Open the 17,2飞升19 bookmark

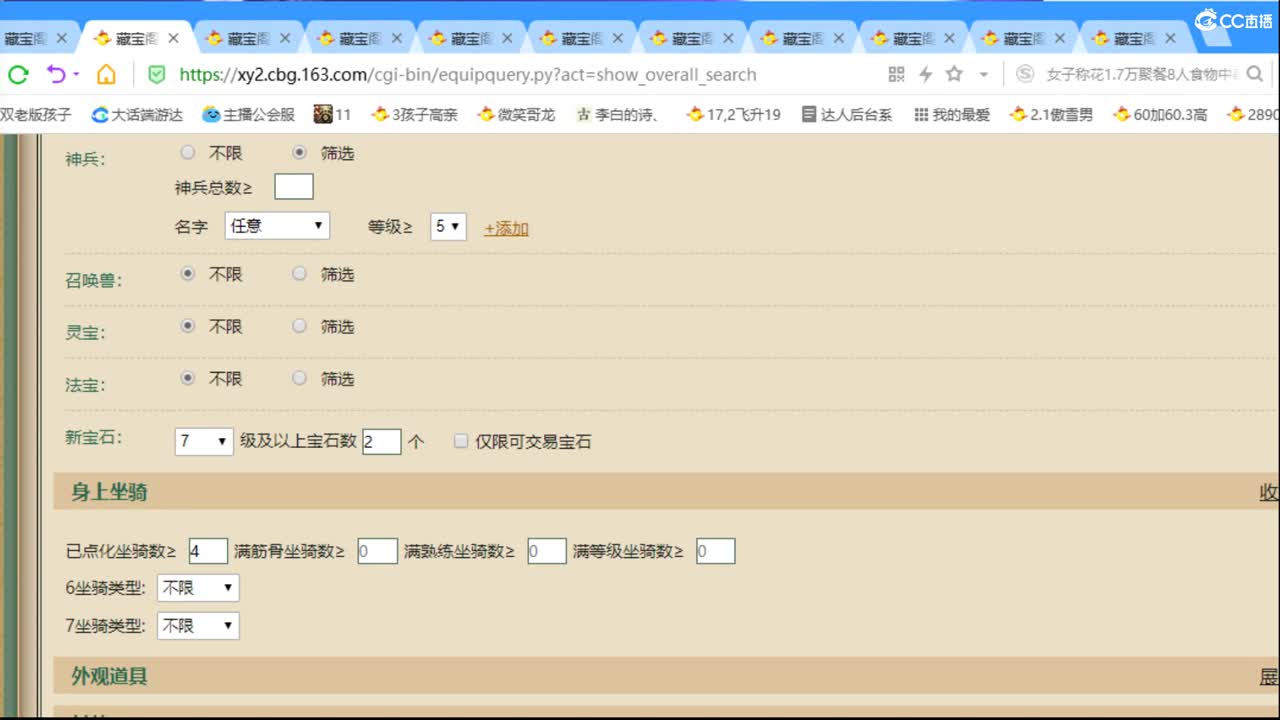[734, 114]
